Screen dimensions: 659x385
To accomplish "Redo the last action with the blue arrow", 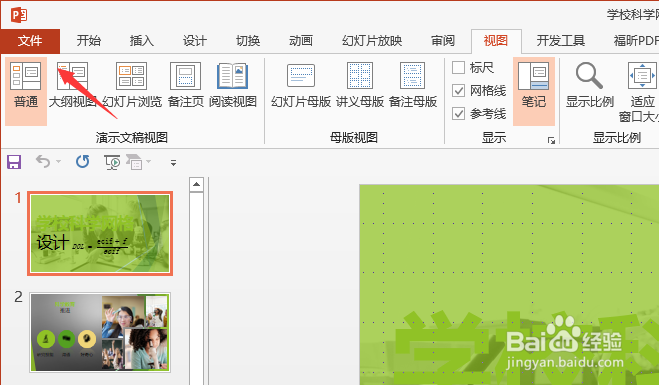I will pyautogui.click(x=82, y=161).
